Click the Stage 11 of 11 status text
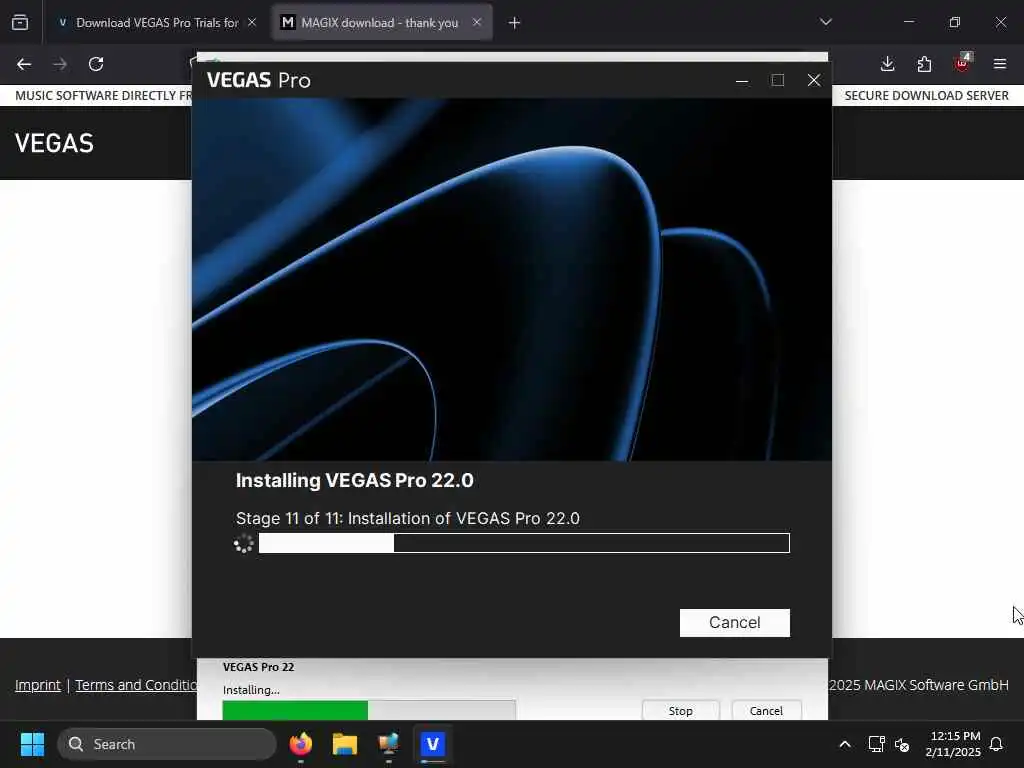The width and height of the screenshot is (1024, 768). [408, 519]
